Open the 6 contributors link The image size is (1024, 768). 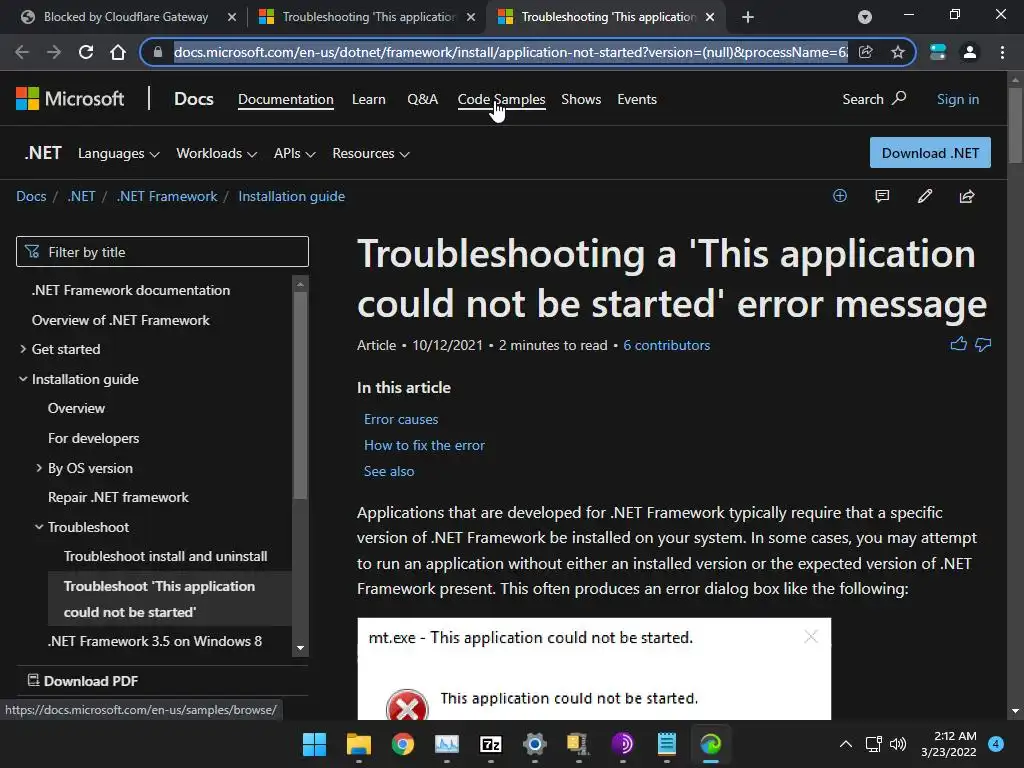666,345
